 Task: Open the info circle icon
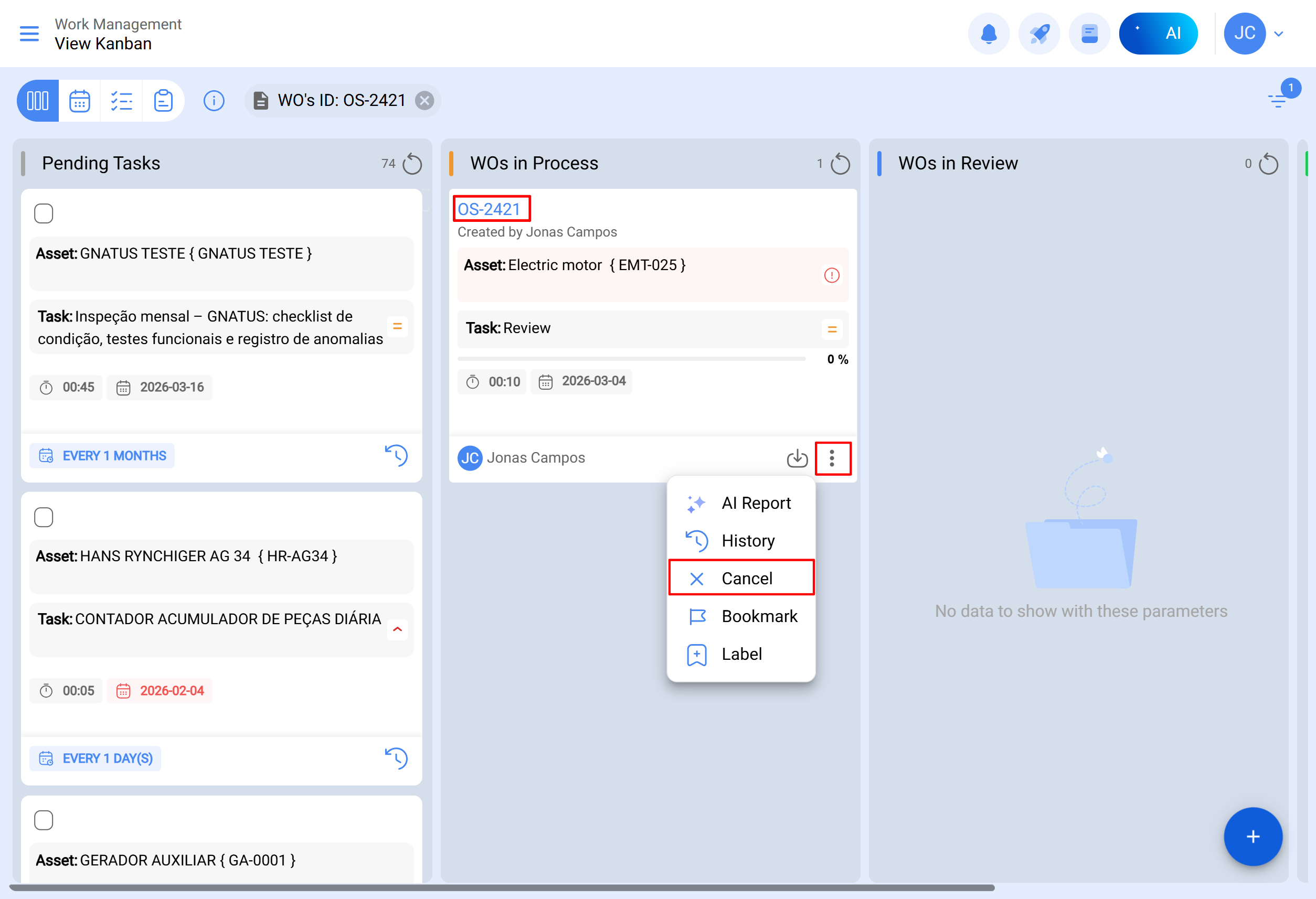tap(214, 101)
